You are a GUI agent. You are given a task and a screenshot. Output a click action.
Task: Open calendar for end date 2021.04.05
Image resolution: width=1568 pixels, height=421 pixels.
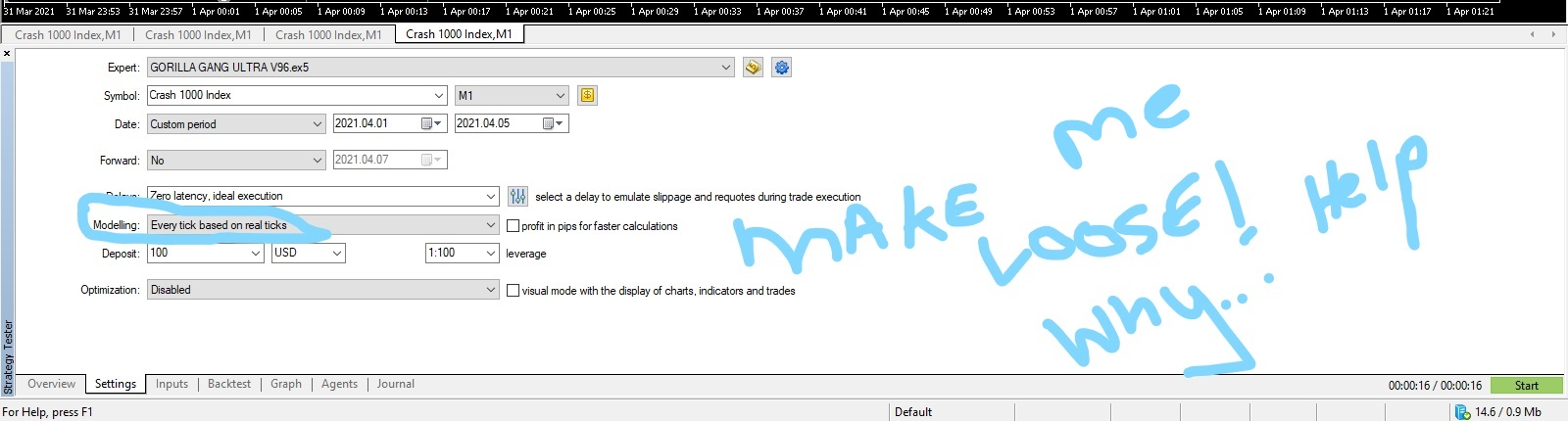click(x=553, y=123)
